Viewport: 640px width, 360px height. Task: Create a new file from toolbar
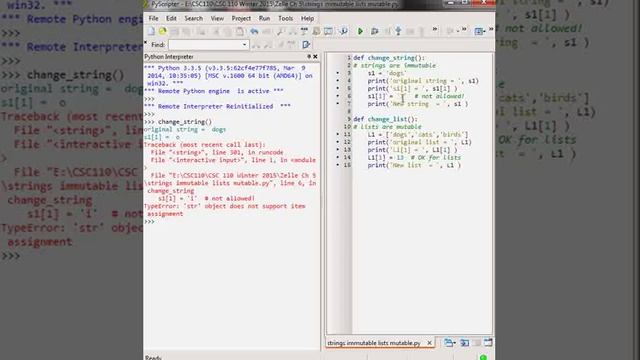[151, 31]
